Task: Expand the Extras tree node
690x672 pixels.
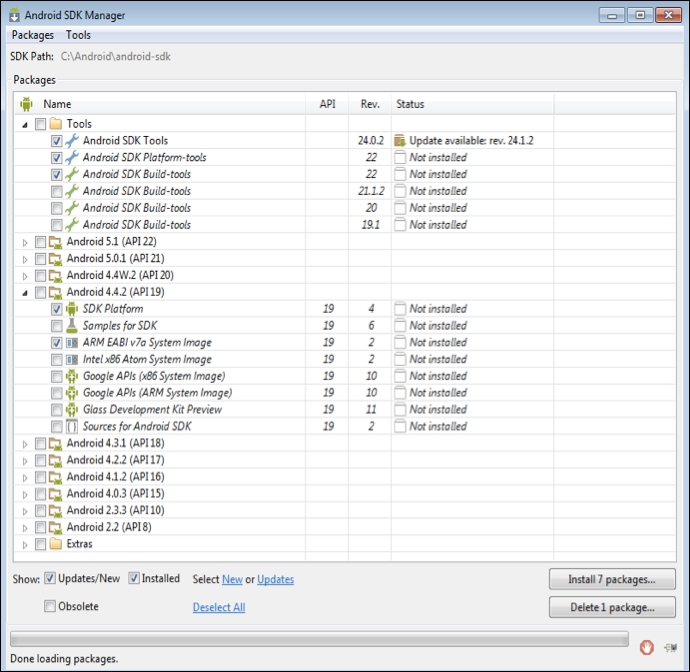Action: point(25,545)
